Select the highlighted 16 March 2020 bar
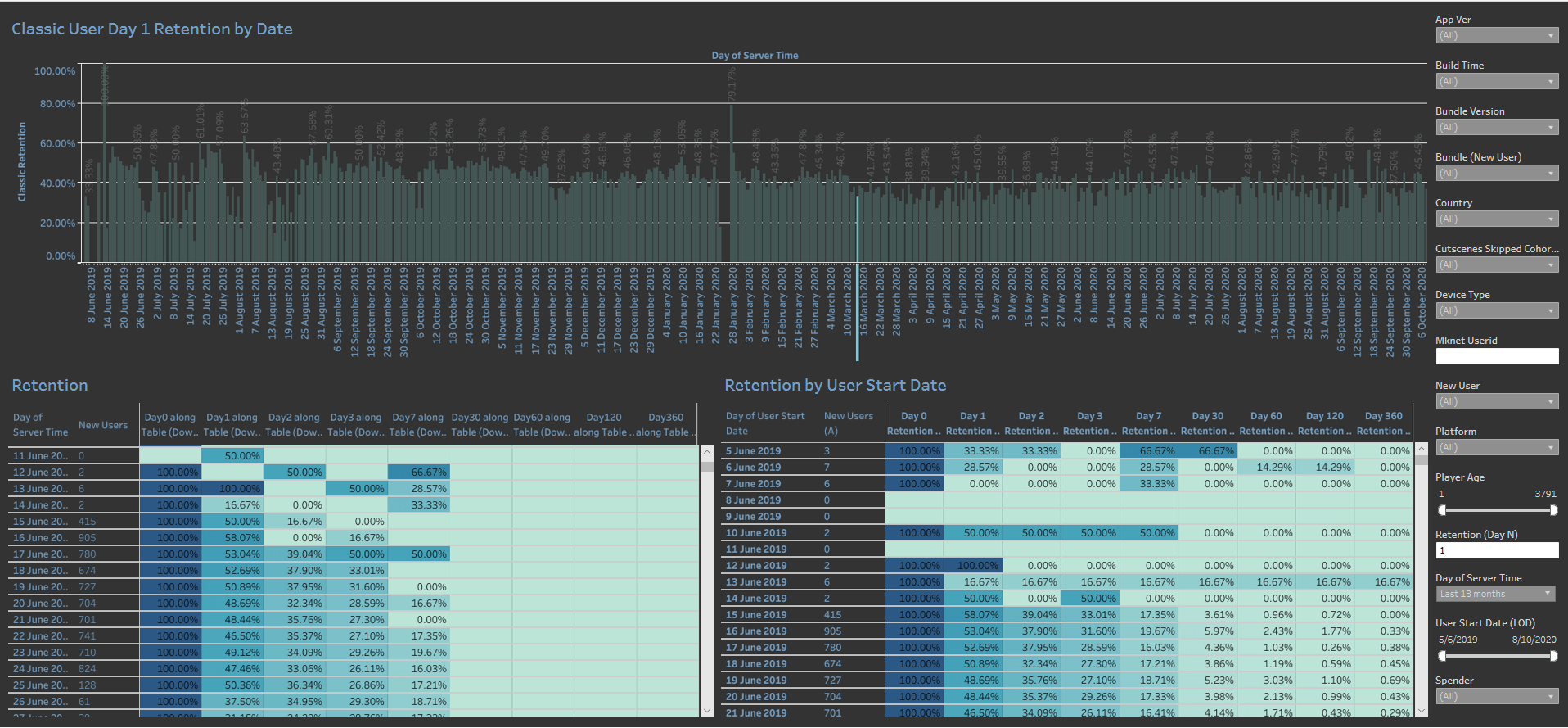 click(x=857, y=228)
